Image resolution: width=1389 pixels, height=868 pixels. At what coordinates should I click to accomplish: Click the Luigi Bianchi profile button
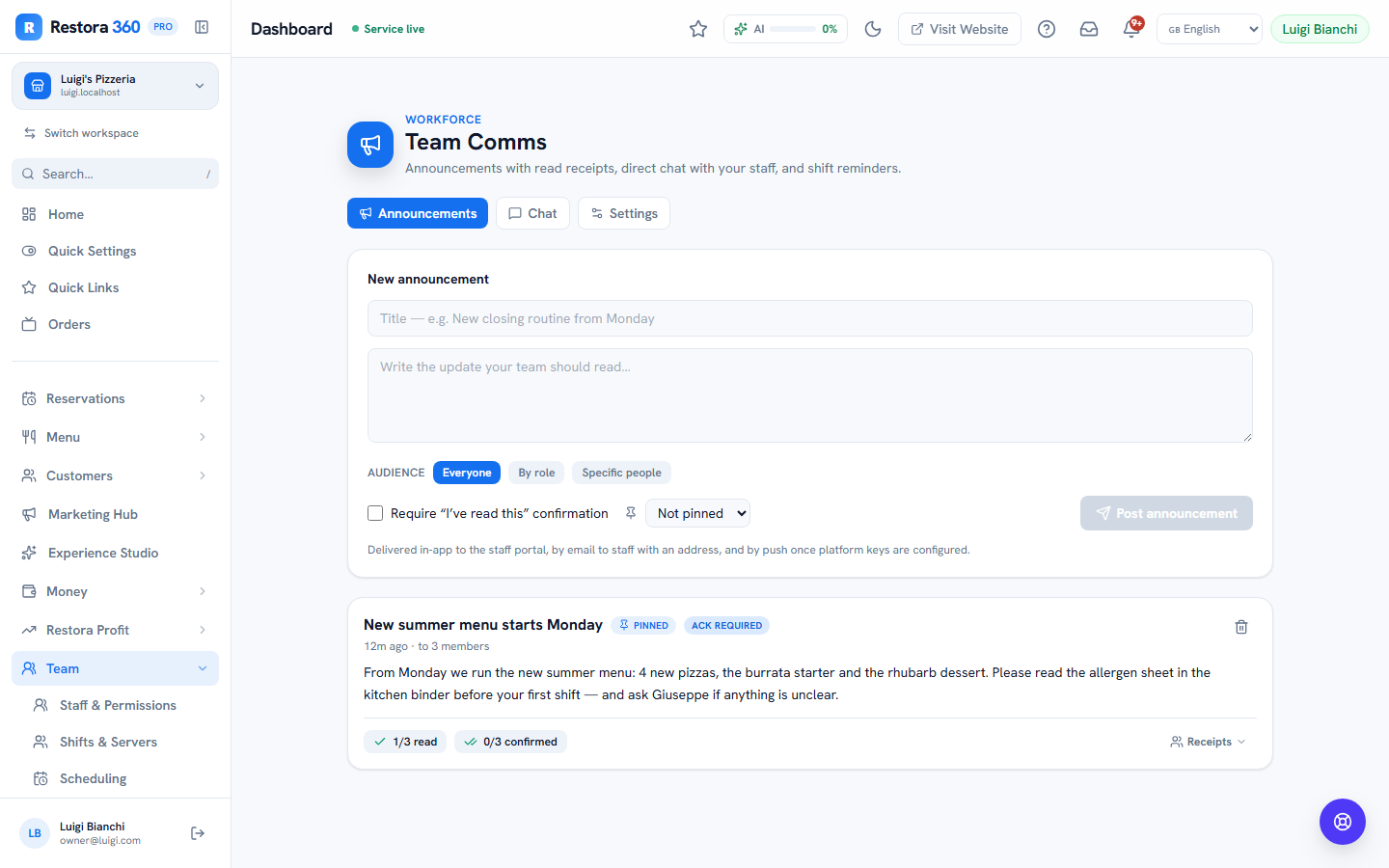(x=1320, y=29)
